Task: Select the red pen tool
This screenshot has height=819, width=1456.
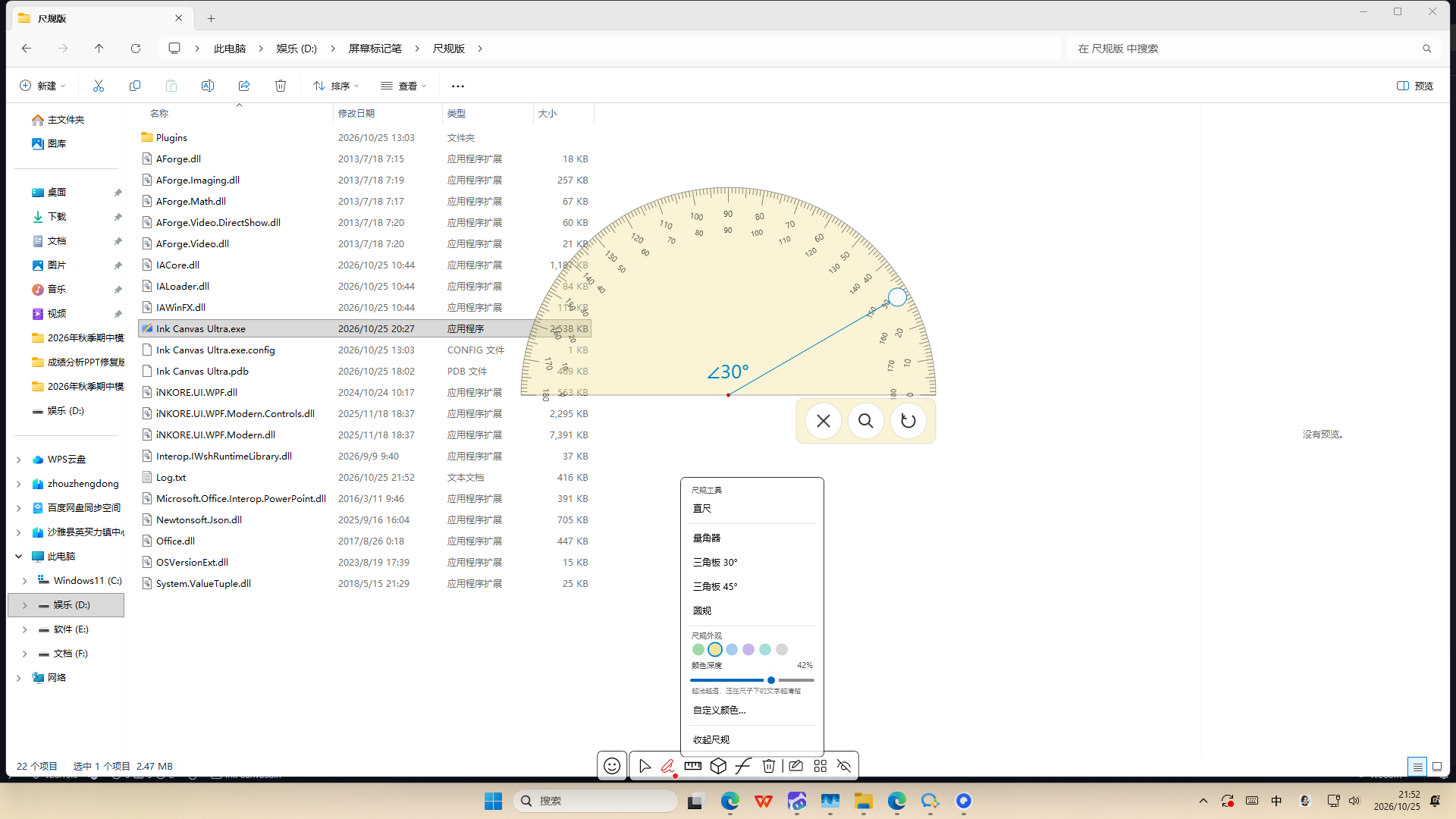Action: pos(668,766)
